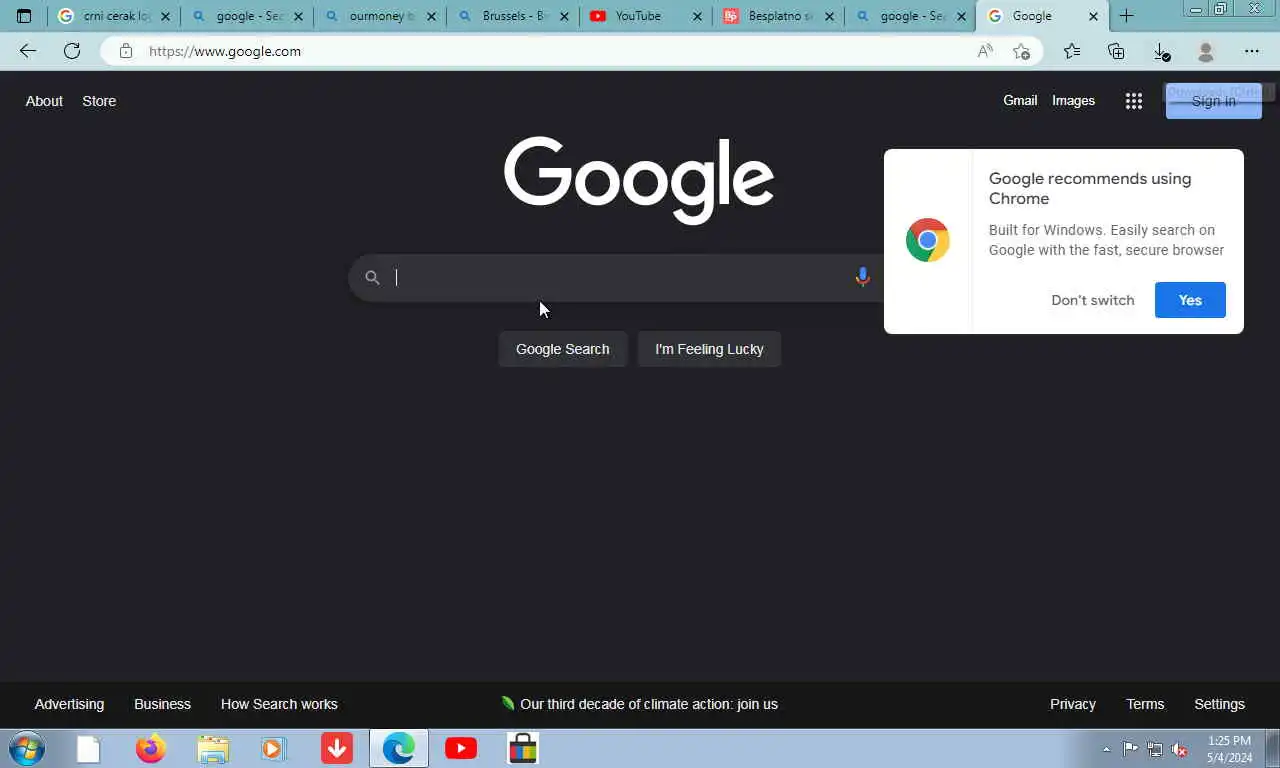Screen dimensions: 1280x768
Task: Open the tab actions menu icon
Action: point(24,16)
